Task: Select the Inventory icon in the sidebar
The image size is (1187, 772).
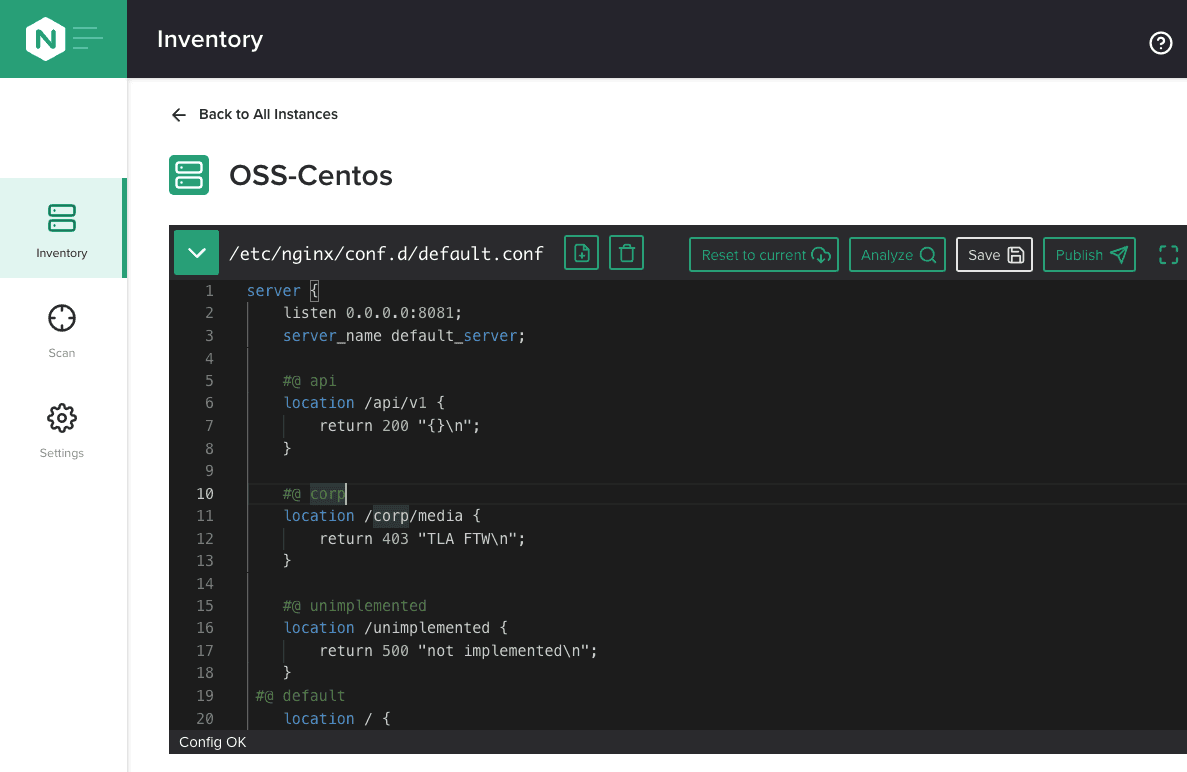Action: [x=61, y=218]
